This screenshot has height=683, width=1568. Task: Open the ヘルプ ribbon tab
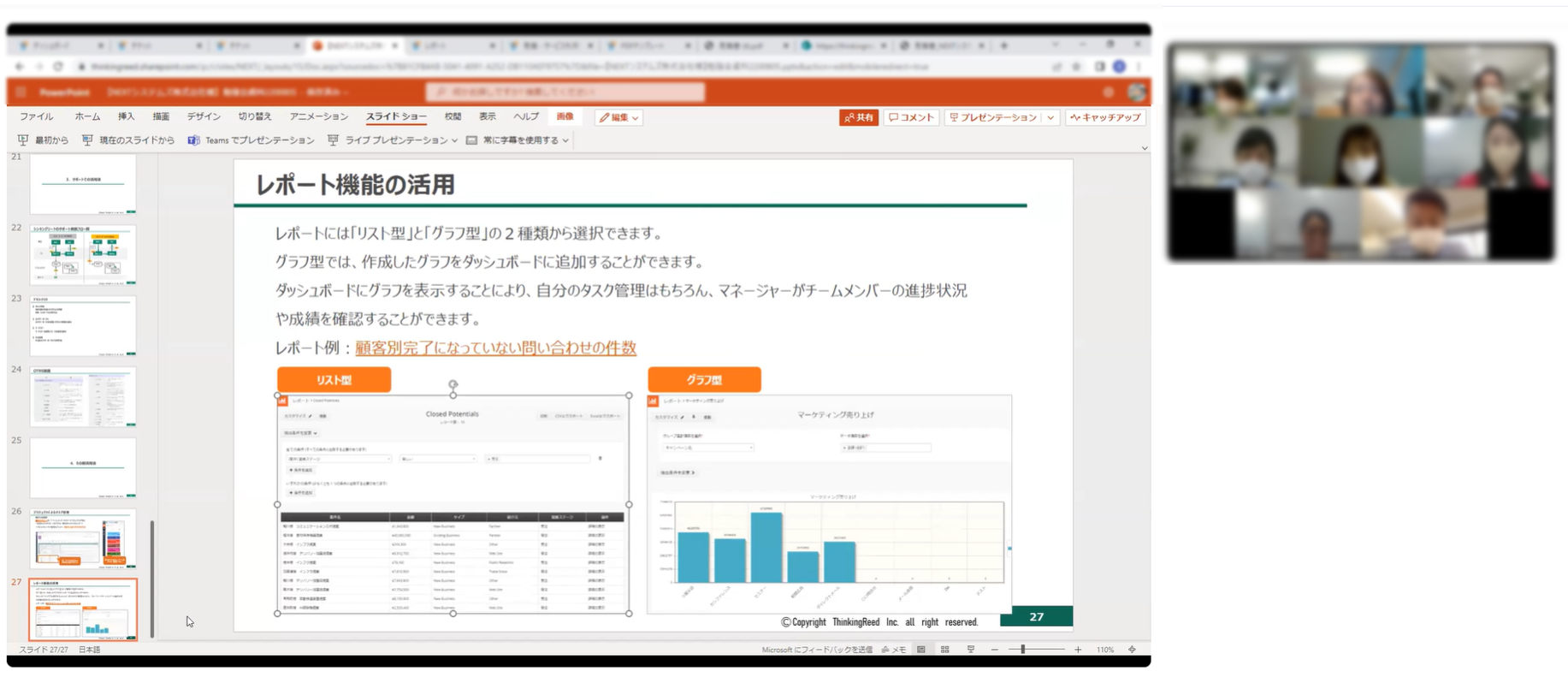click(526, 116)
